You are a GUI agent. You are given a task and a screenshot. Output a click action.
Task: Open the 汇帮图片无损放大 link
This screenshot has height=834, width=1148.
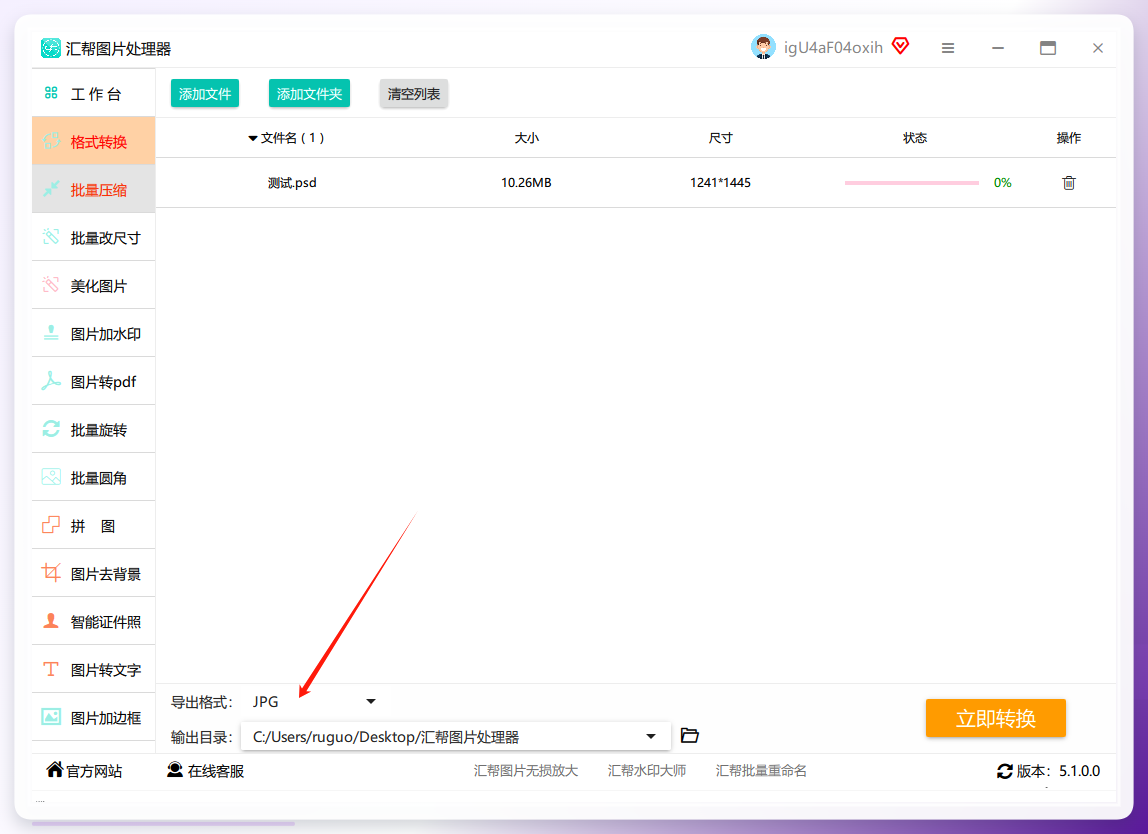(526, 770)
